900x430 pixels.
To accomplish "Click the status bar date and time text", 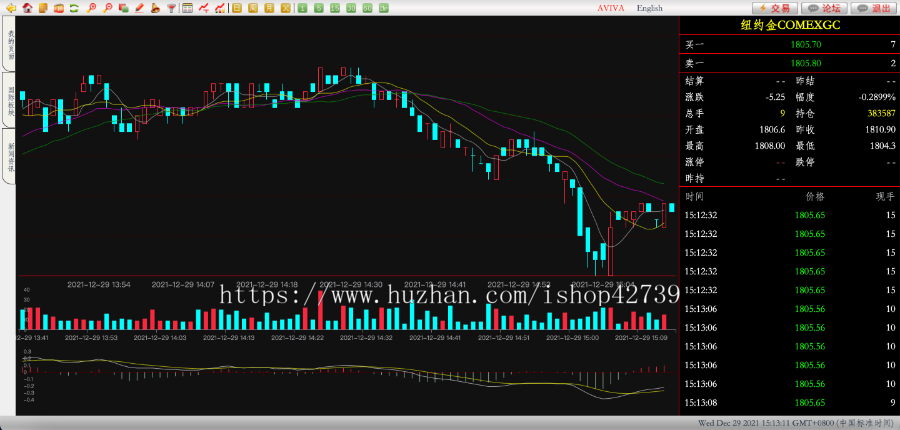I will pos(797,423).
